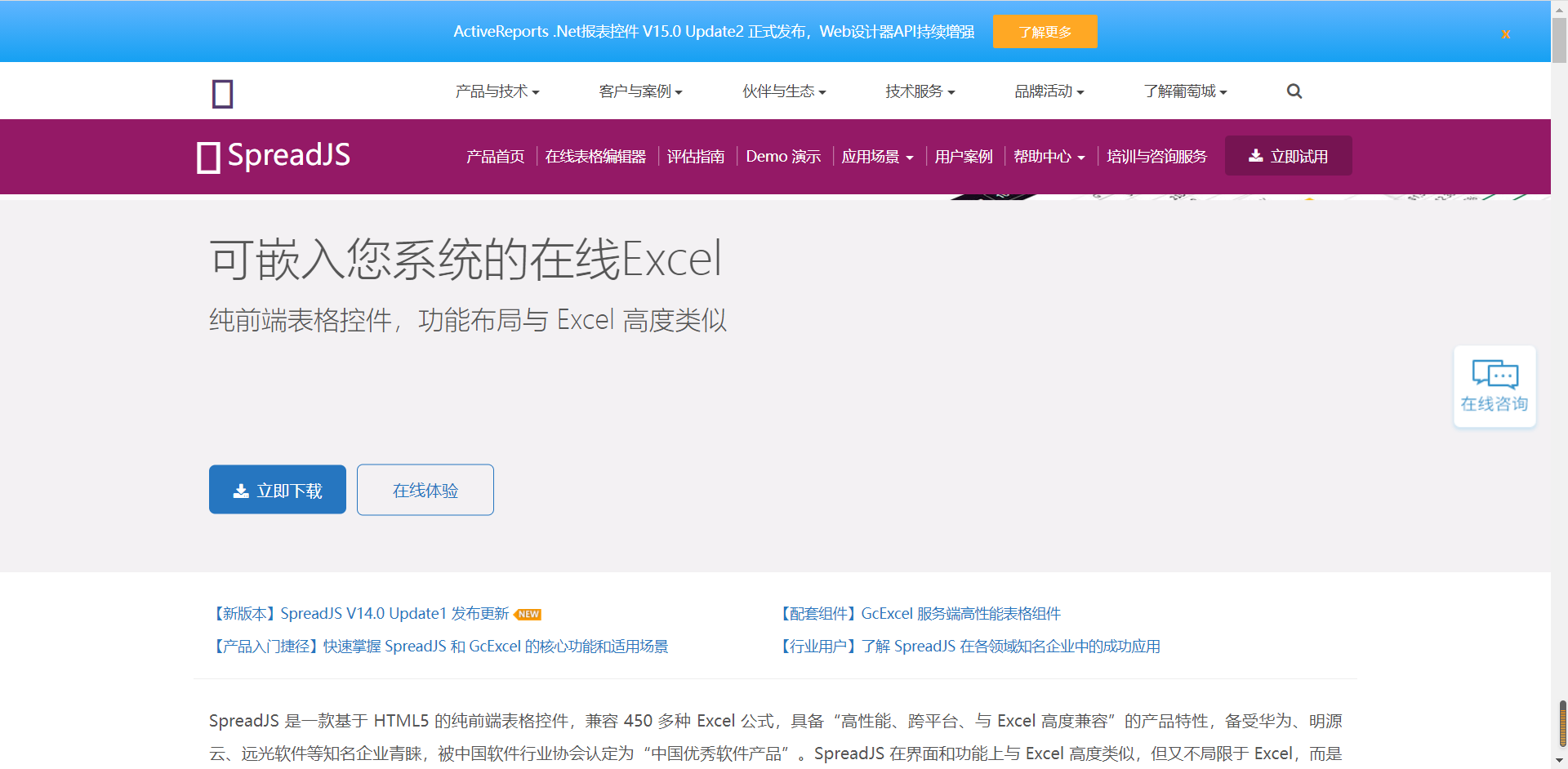Expand the 帮助中心 dropdown
The width and height of the screenshot is (1568, 769).
click(1049, 156)
